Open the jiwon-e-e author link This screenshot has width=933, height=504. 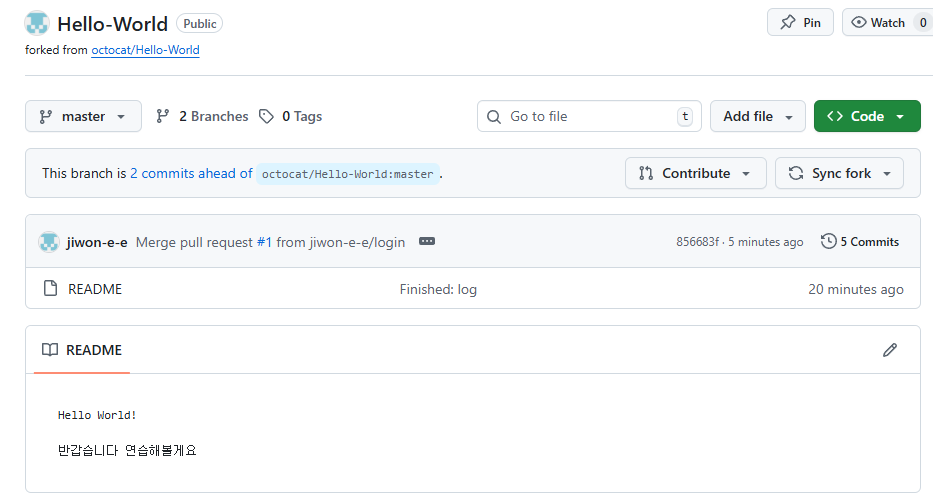tap(97, 242)
